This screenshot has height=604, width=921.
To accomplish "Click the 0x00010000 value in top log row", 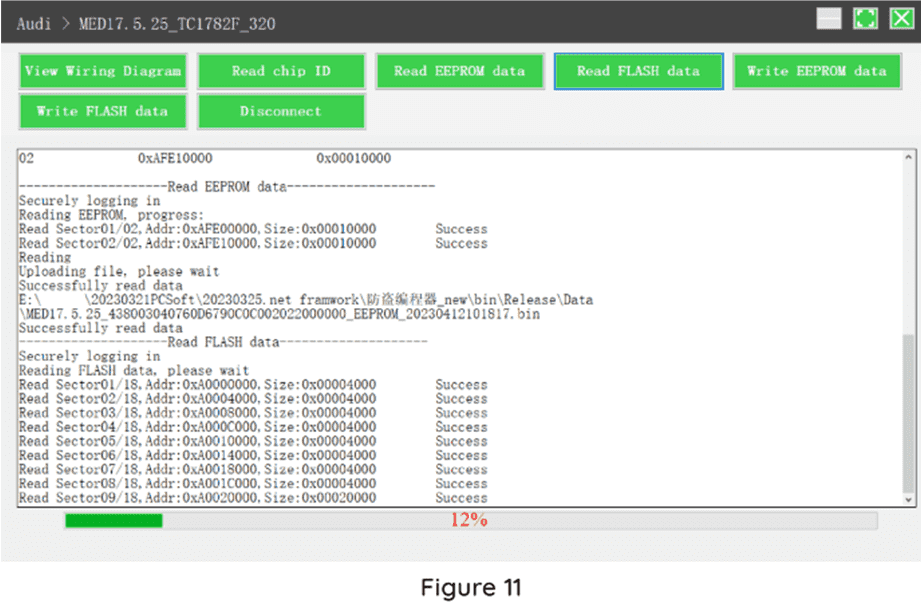I will click(354, 158).
